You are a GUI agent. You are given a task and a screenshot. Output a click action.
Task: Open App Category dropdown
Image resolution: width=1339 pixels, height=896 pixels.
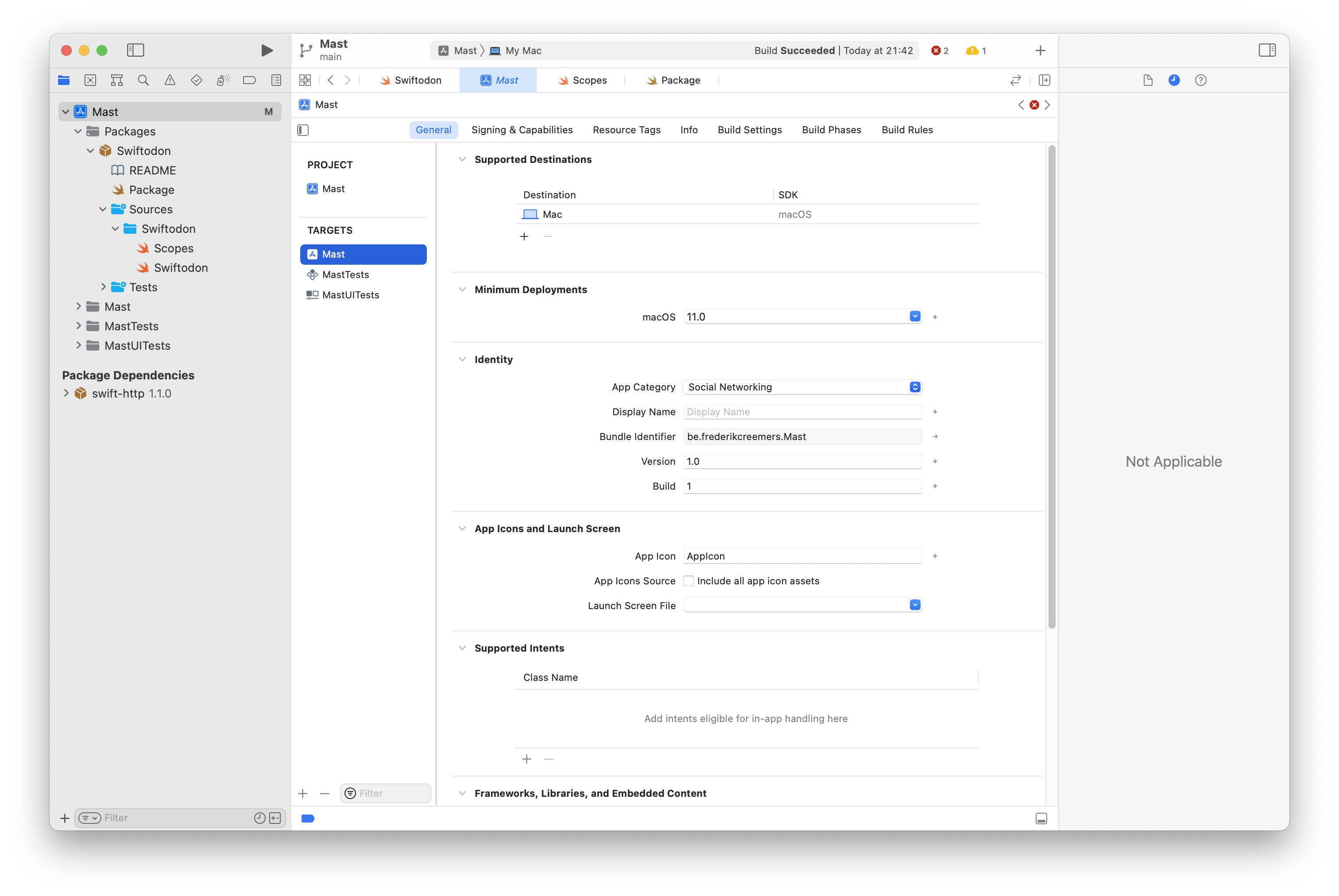point(802,387)
